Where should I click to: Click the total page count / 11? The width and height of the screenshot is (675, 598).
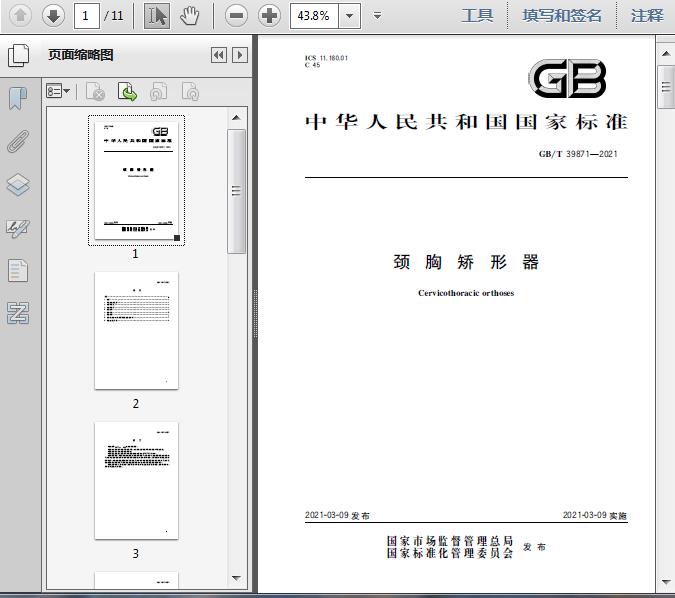[x=114, y=16]
